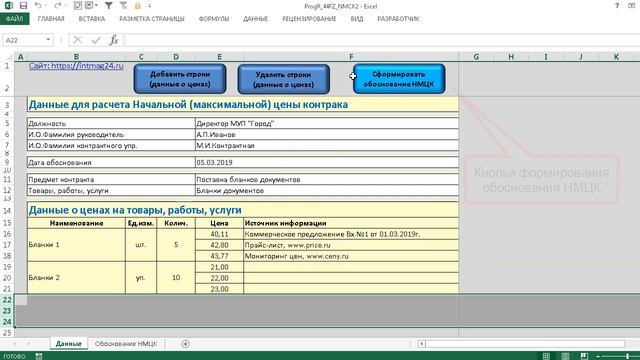Select the price cell 21,00

click(220, 267)
